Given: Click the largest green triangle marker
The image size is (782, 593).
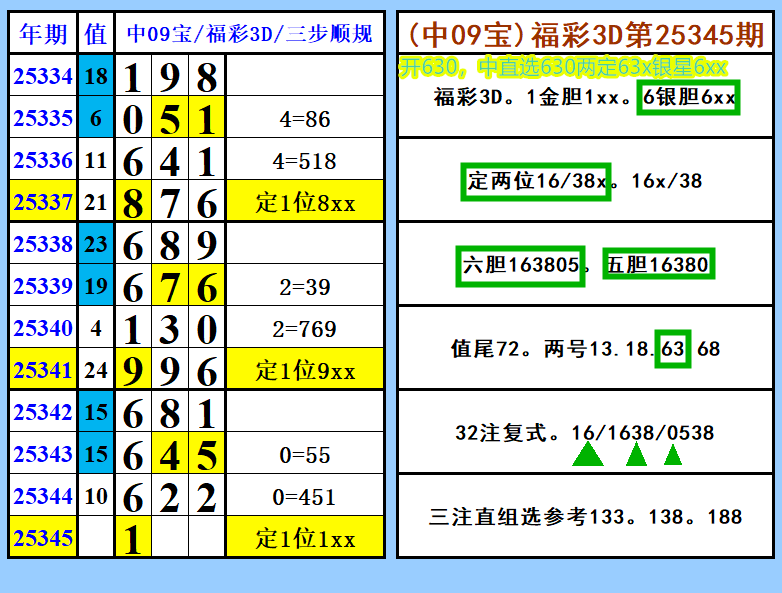Looking at the screenshot, I should coord(588,454).
